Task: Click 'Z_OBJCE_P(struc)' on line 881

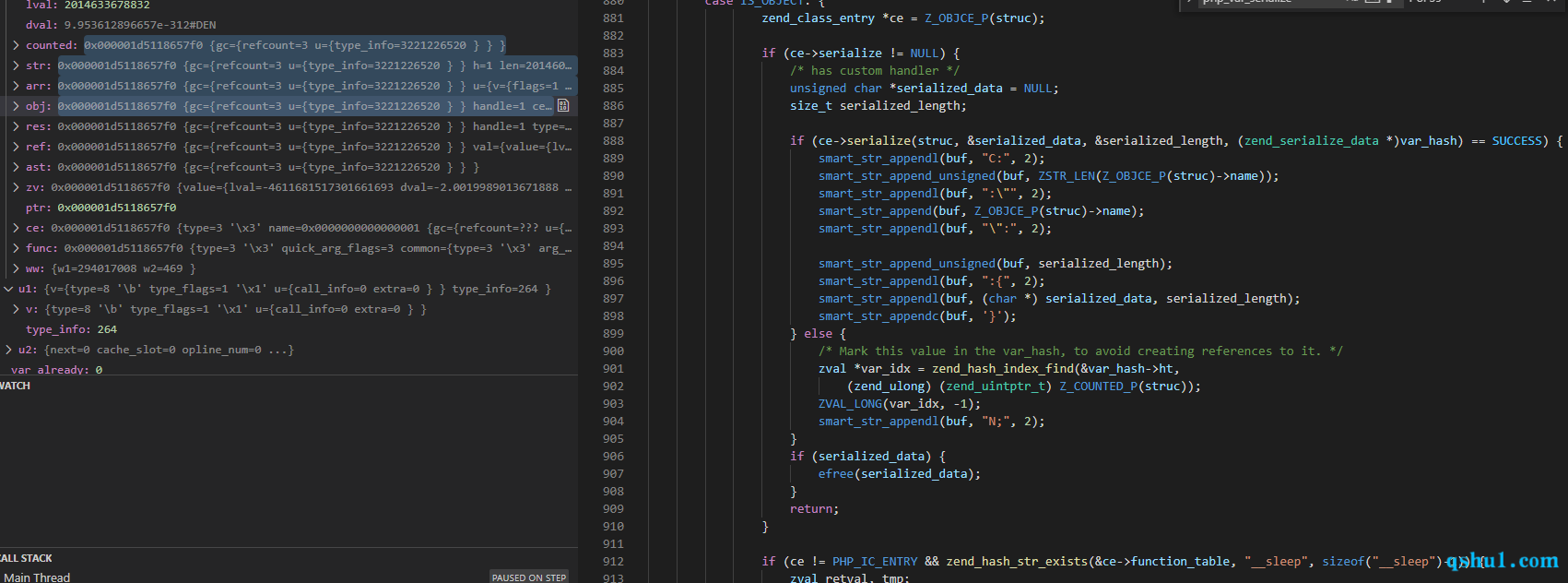Action: (982, 18)
